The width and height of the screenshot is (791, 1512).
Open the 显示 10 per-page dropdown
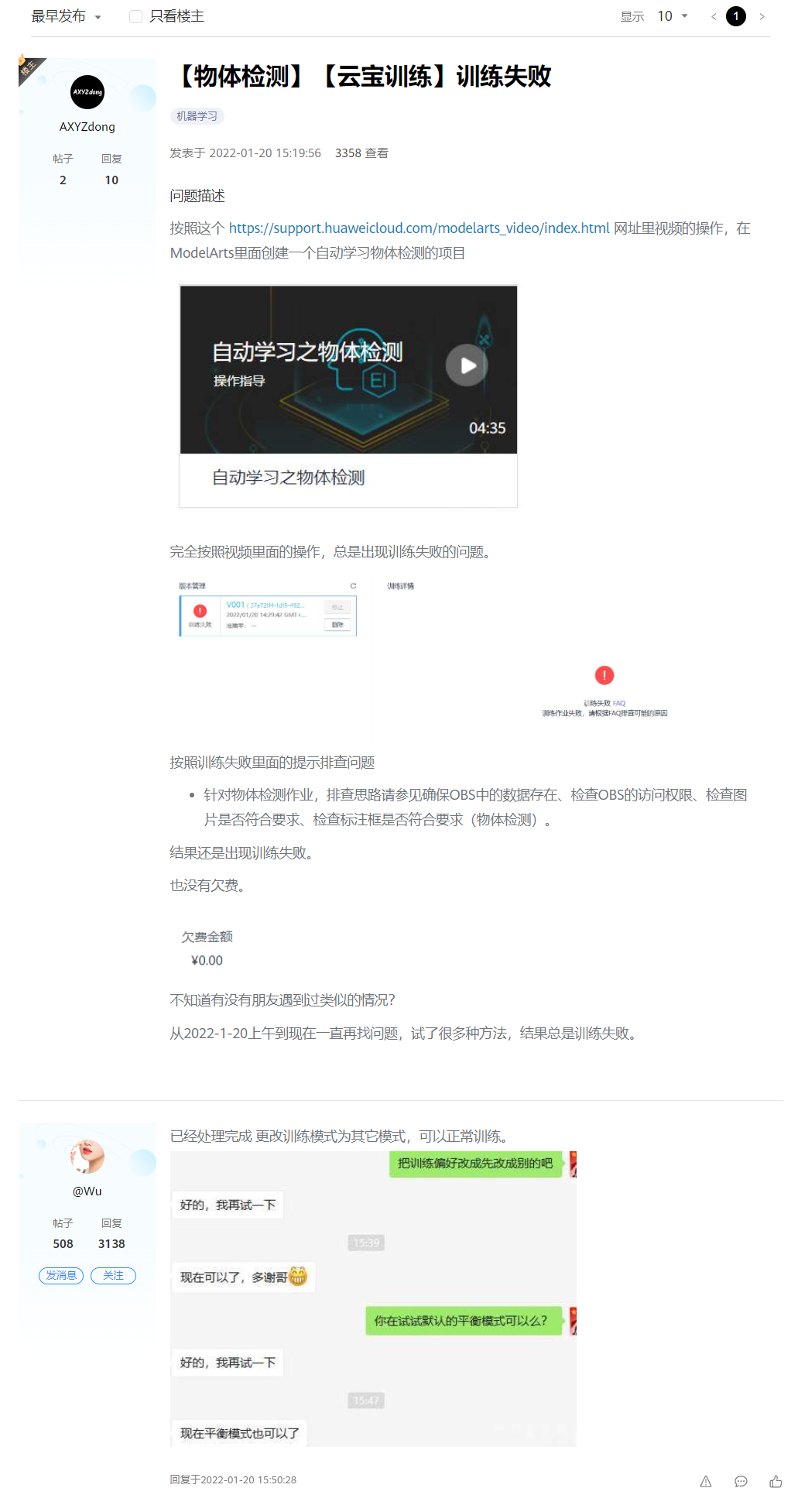[x=672, y=16]
